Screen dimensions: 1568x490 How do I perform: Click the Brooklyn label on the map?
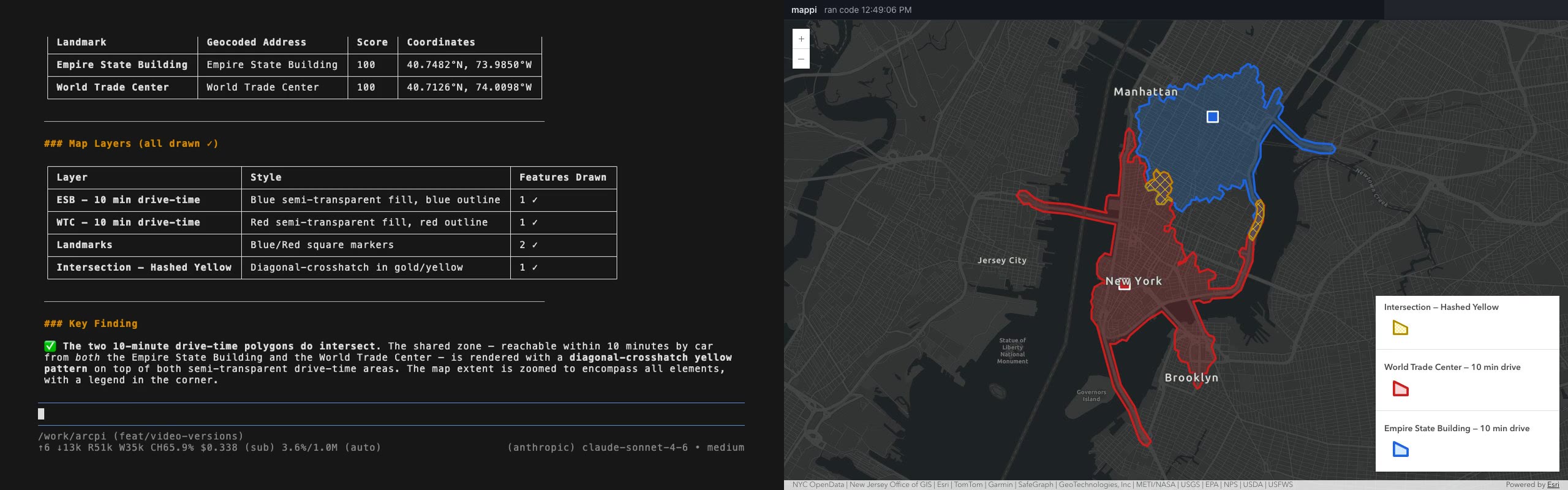(x=1191, y=377)
